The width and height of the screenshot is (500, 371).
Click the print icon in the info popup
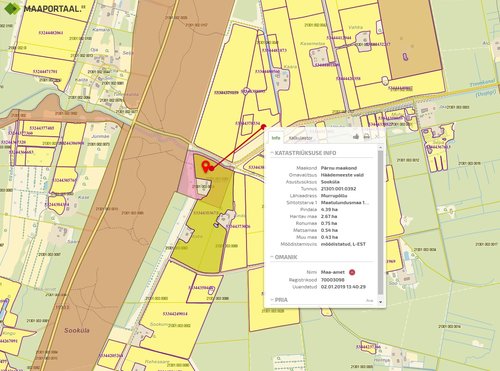pyautogui.click(x=366, y=137)
